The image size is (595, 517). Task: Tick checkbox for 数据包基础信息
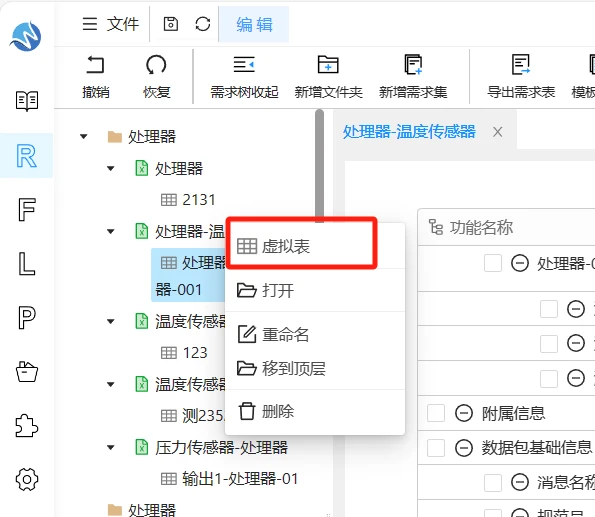pyautogui.click(x=436, y=448)
